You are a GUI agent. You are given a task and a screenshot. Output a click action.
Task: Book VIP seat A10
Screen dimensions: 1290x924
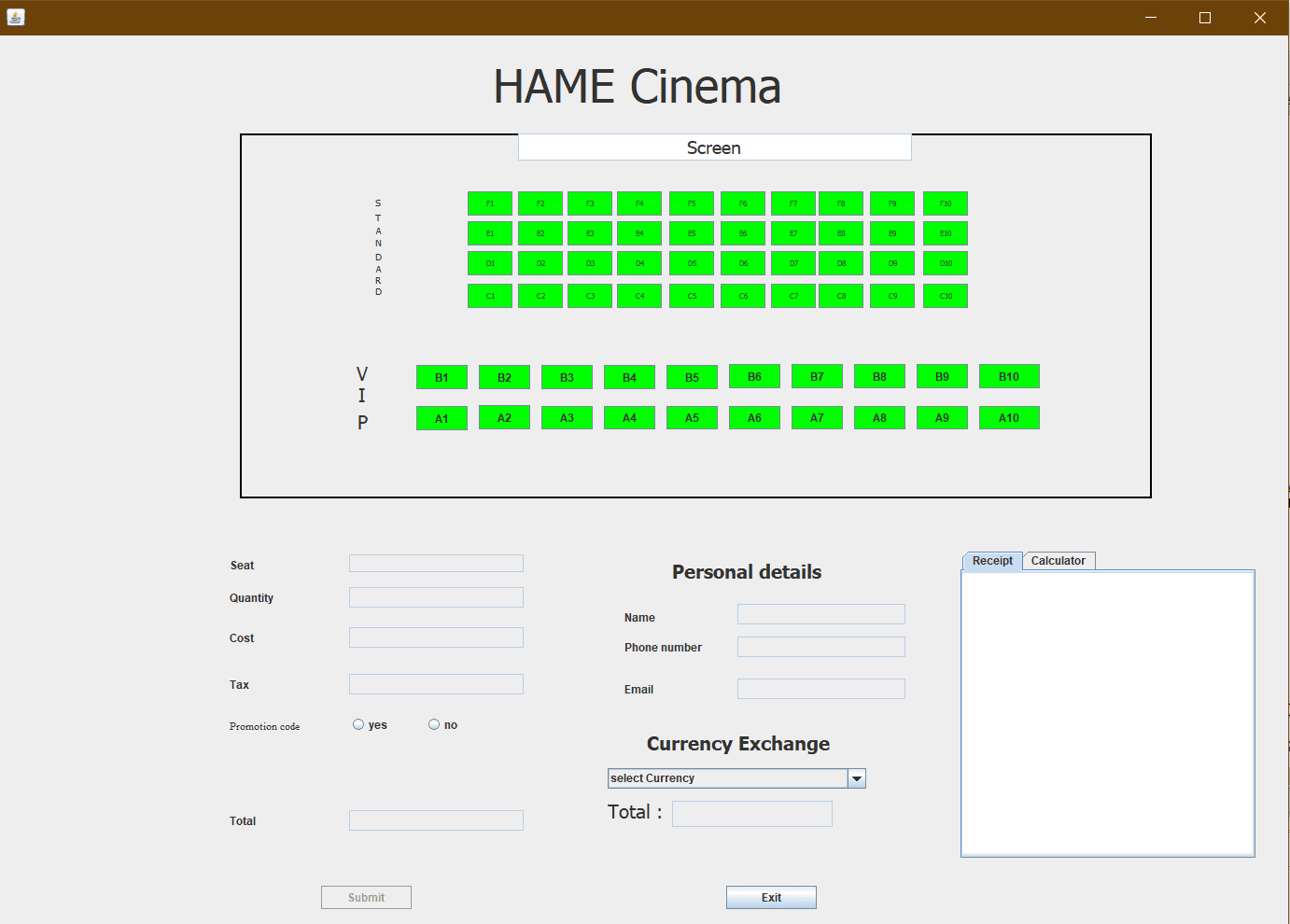(x=1009, y=417)
